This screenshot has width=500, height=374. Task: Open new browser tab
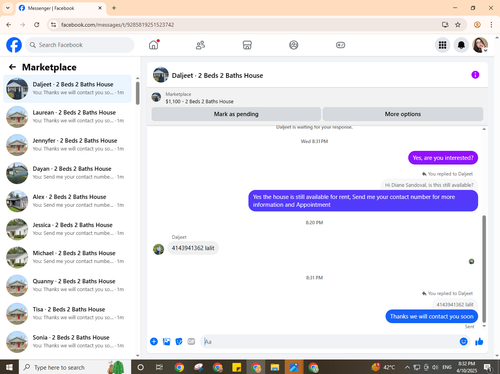tap(114, 8)
